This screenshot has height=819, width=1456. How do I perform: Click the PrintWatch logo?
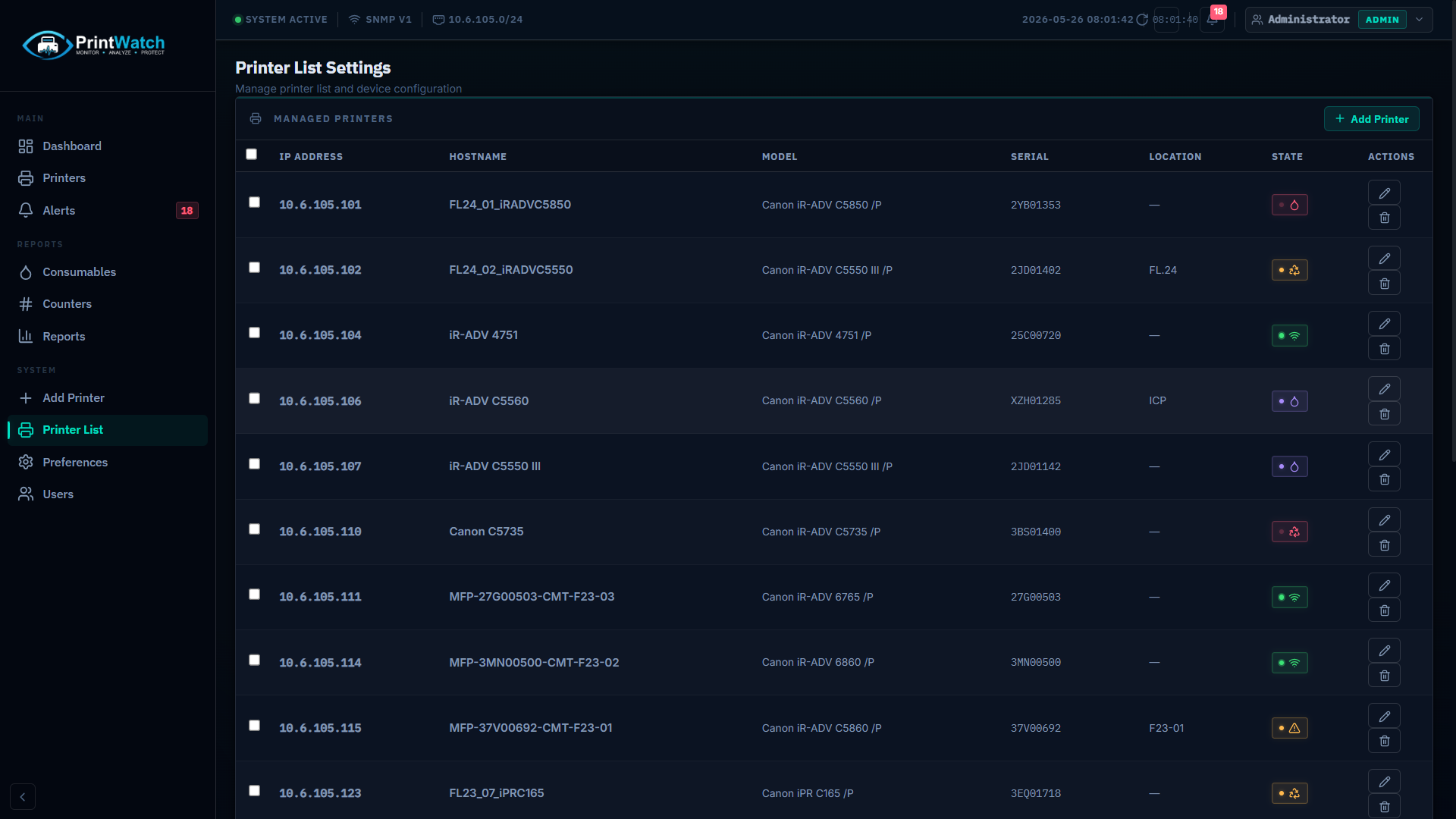tap(94, 45)
